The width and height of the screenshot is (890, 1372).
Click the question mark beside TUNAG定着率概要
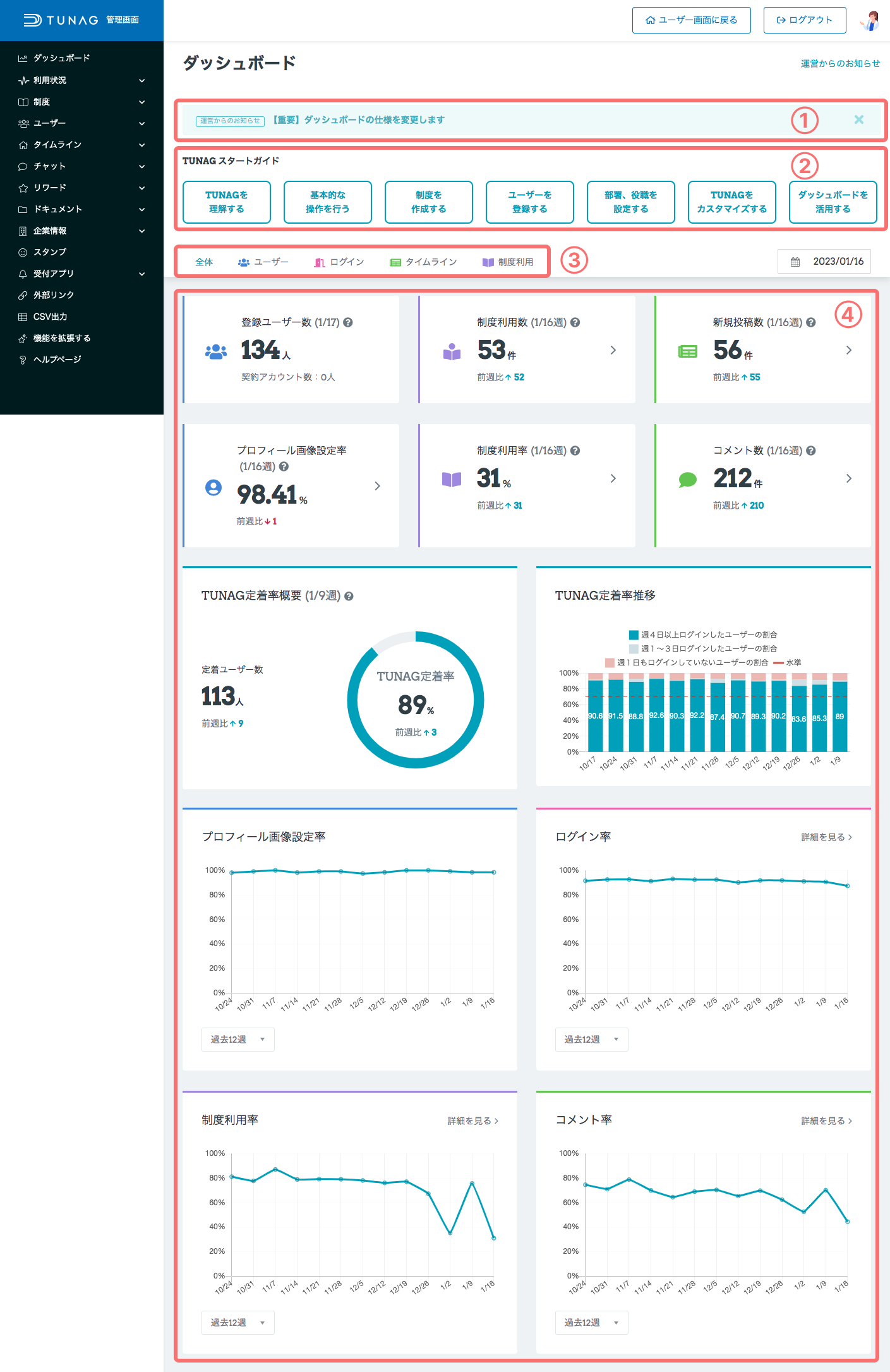click(349, 596)
